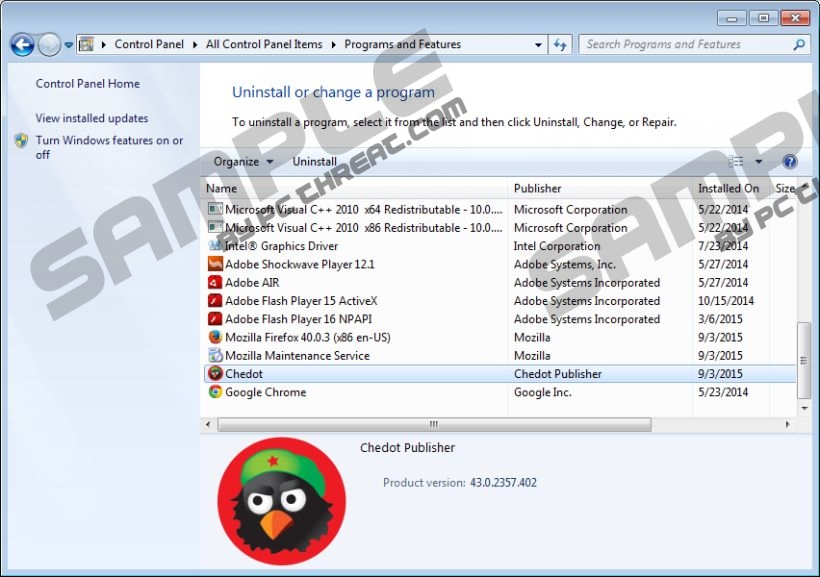The image size is (820, 577).
Task: Click vertical scrollbar thumb
Action: pos(804,360)
